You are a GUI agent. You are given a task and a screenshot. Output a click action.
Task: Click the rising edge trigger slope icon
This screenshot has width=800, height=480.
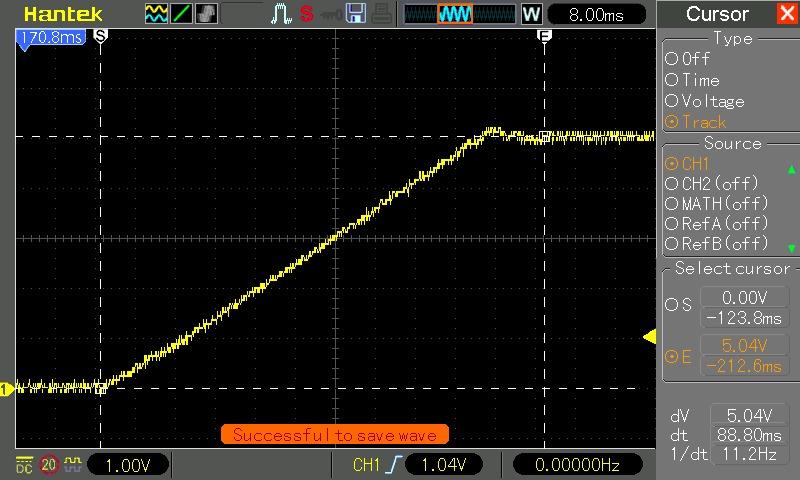[393, 465]
